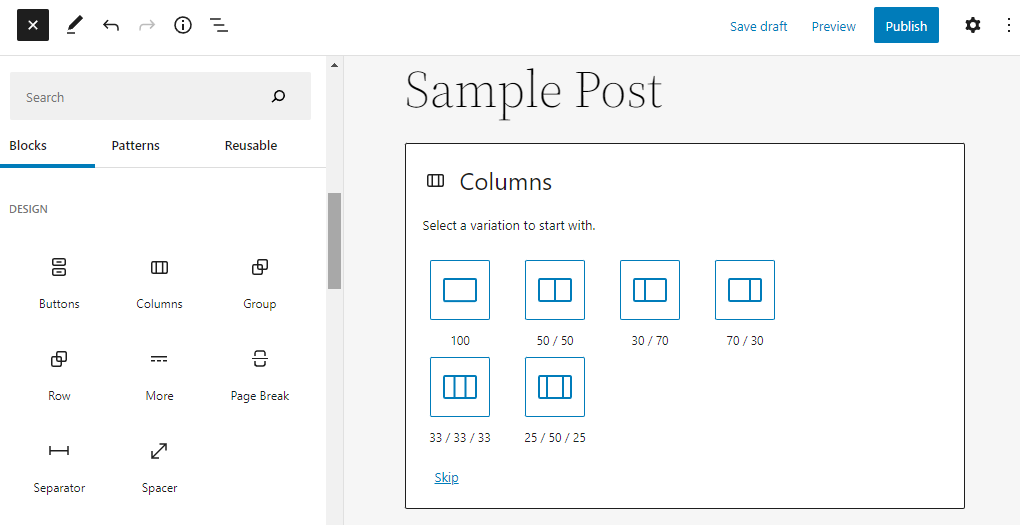Insert the Buttons block
This screenshot has width=1020, height=525.
click(59, 282)
